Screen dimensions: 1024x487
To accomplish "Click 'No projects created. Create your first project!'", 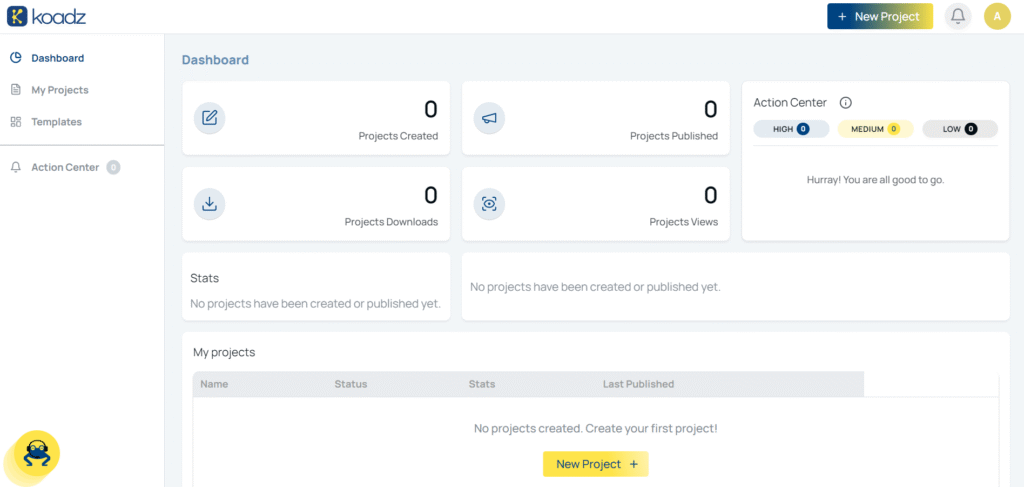I will 596,429.
